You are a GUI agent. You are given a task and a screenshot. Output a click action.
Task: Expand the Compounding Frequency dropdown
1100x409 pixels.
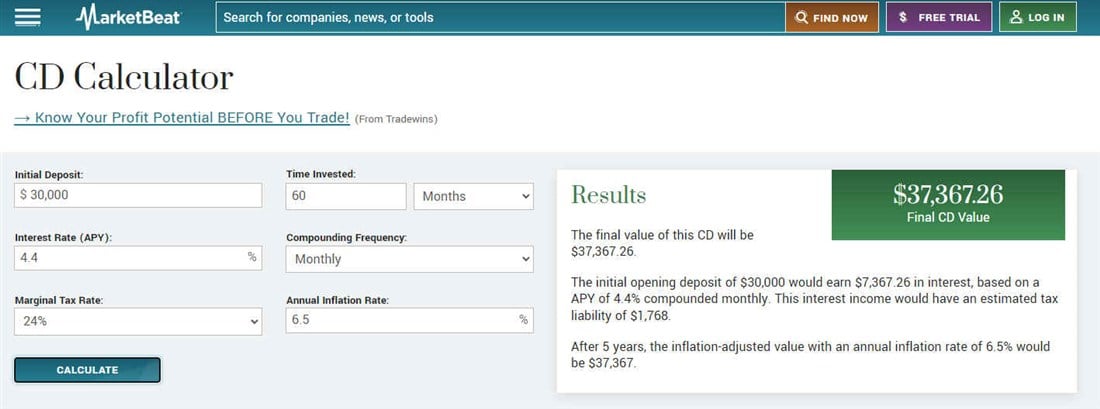tap(410, 259)
